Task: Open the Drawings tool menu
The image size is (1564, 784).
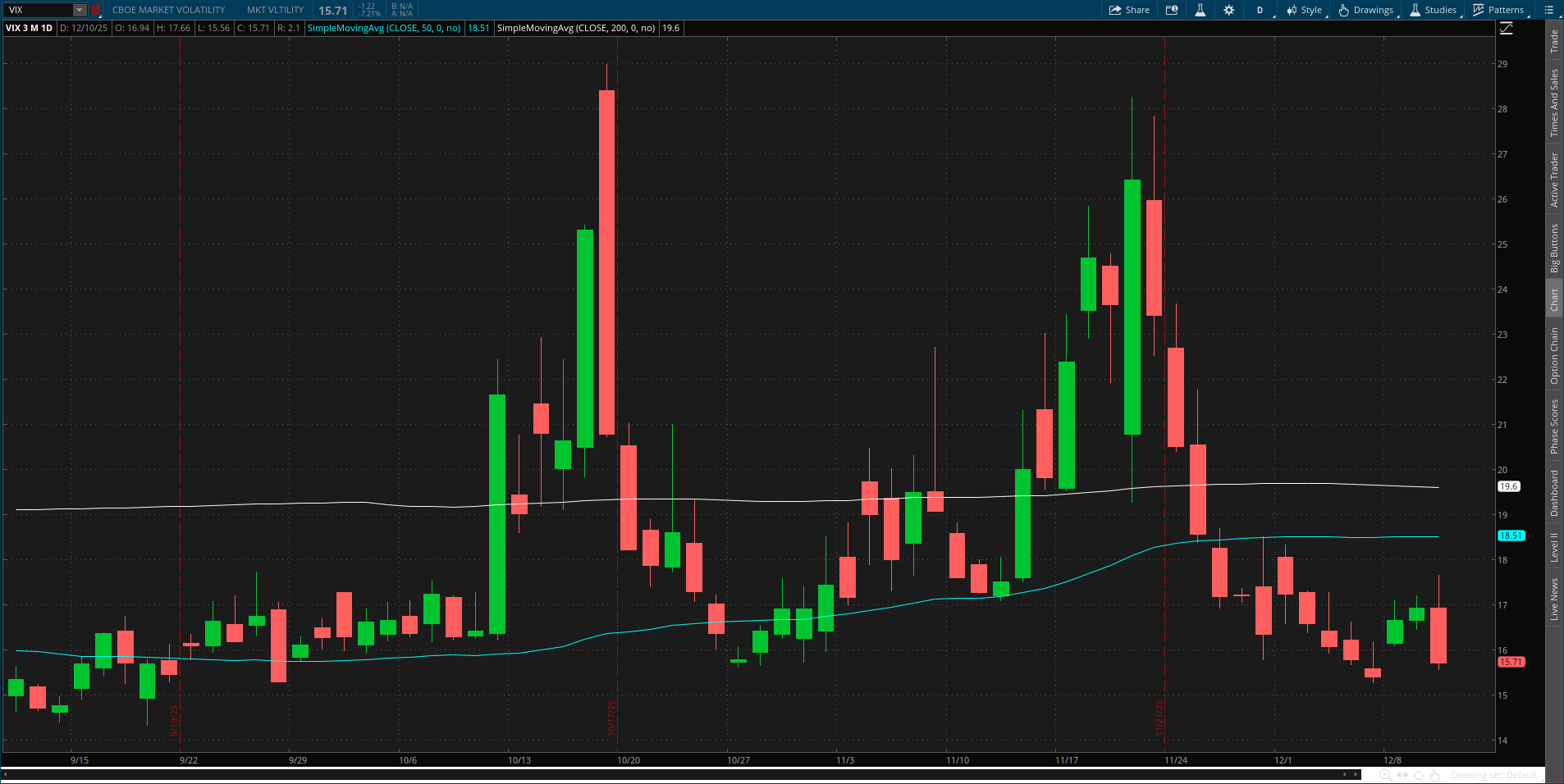Action: point(1365,10)
